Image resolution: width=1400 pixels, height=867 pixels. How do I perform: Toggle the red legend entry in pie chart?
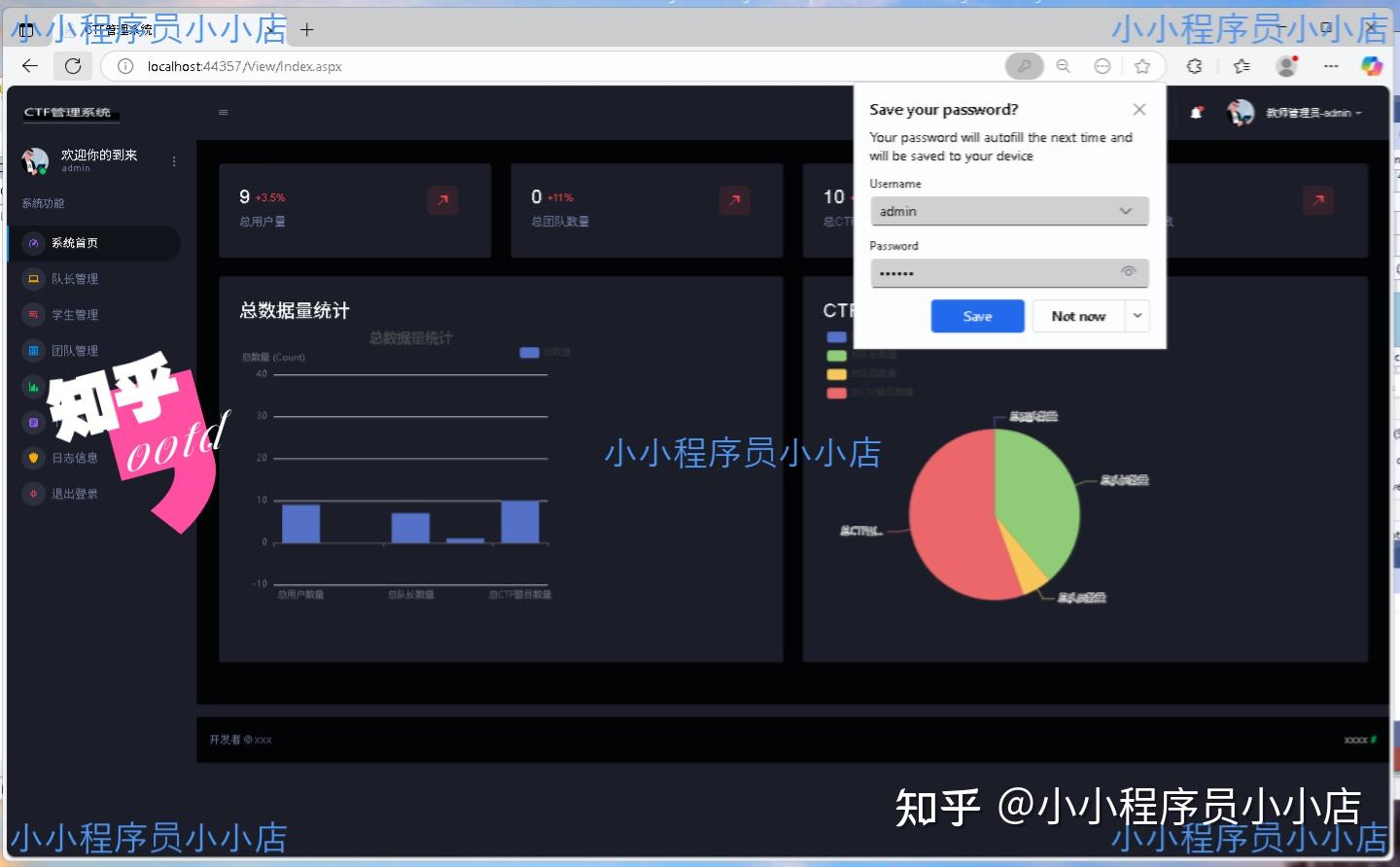point(836,393)
